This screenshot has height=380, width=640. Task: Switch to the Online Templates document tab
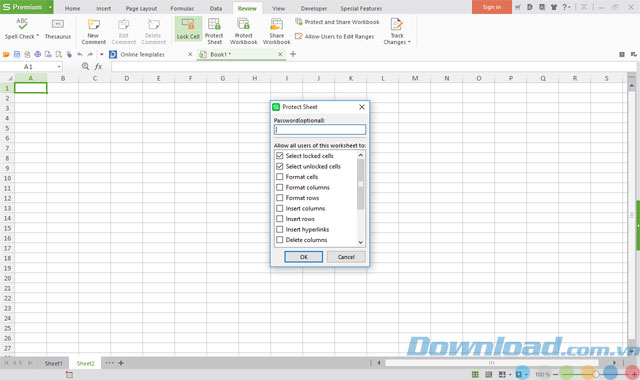142,54
